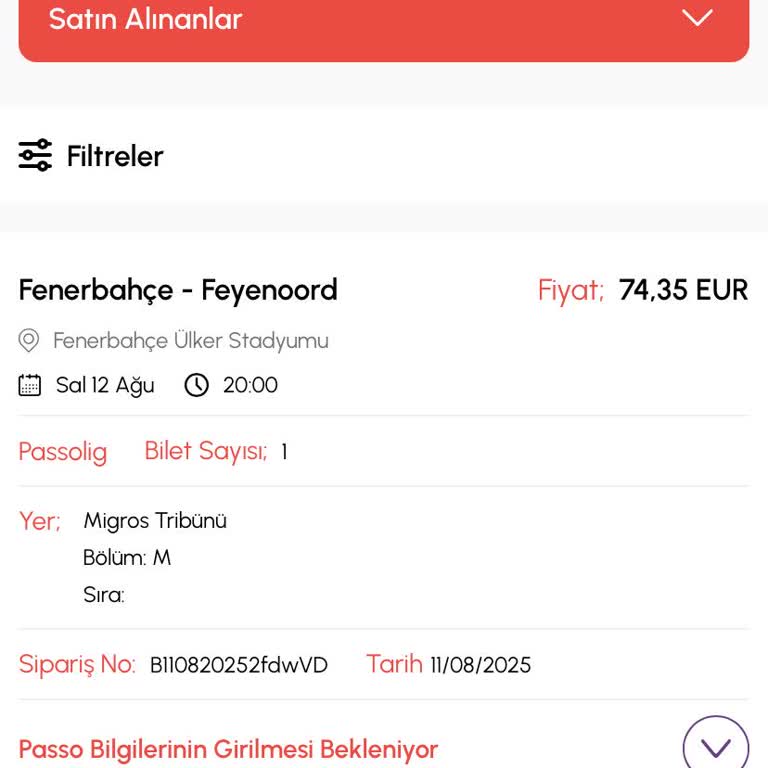Tap the 74,35 EUR price
Image resolution: width=768 pixels, height=768 pixels.
(683, 290)
